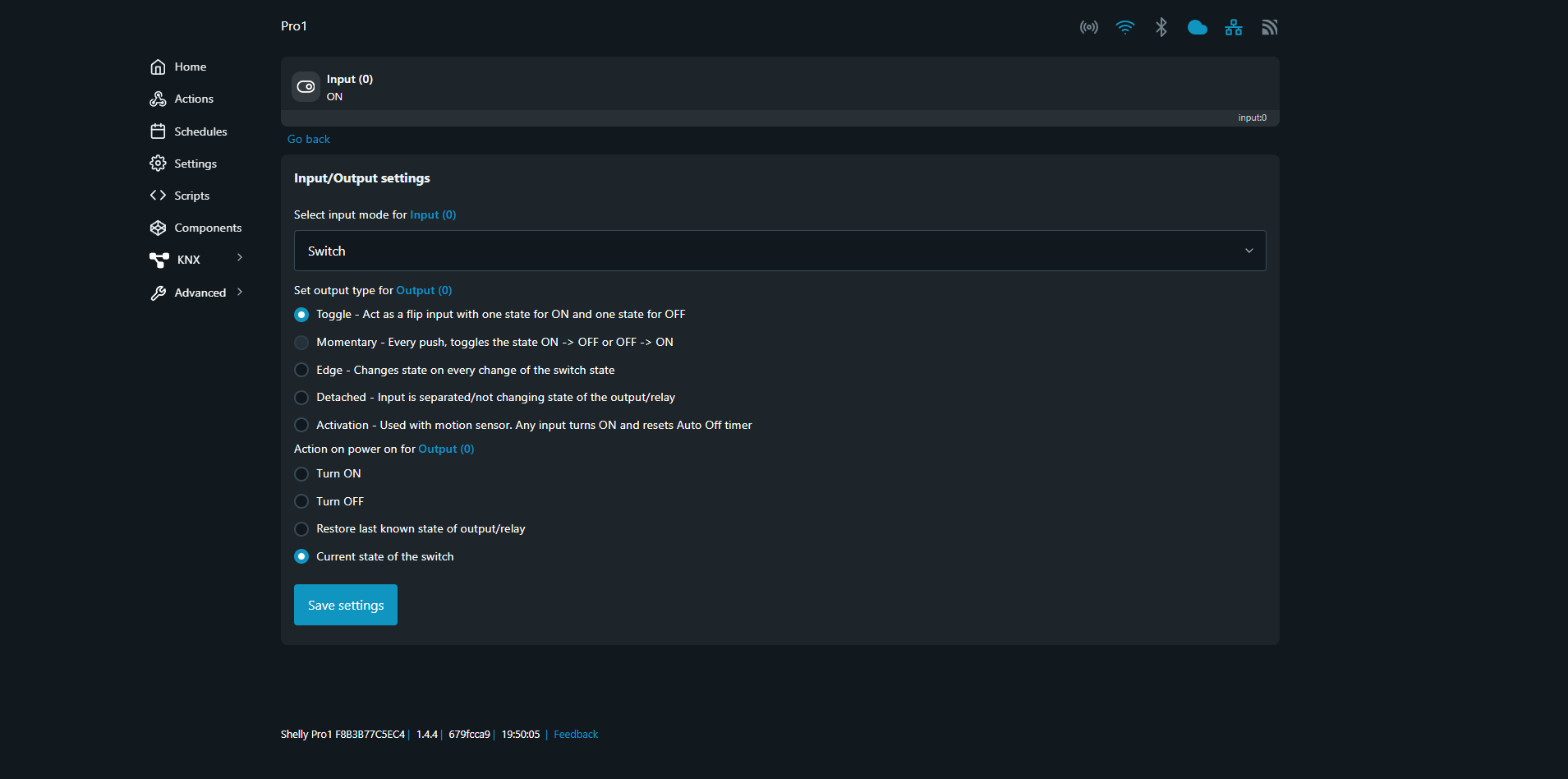Image resolution: width=1568 pixels, height=779 pixels.
Task: Expand the KNX submenu arrow
Action: point(240,258)
